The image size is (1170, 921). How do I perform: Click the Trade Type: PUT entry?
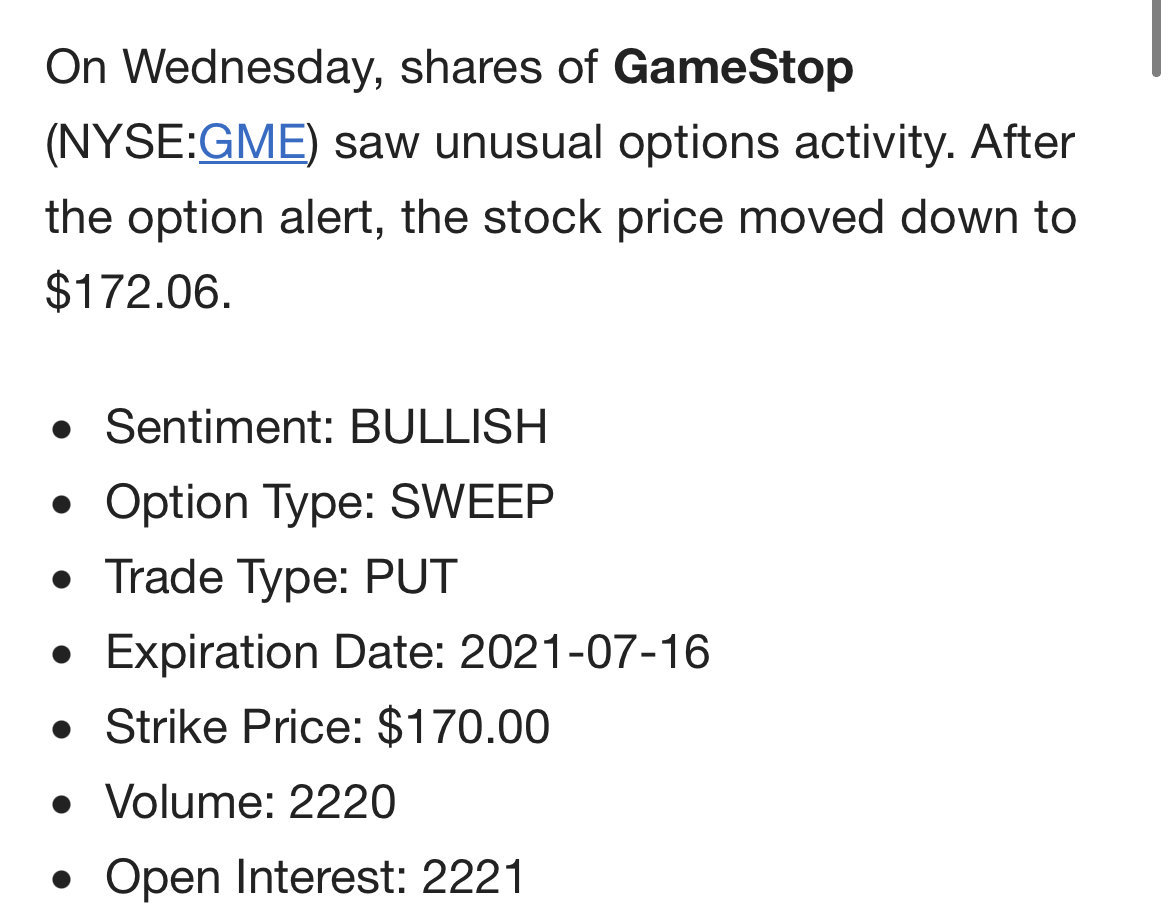click(x=281, y=577)
